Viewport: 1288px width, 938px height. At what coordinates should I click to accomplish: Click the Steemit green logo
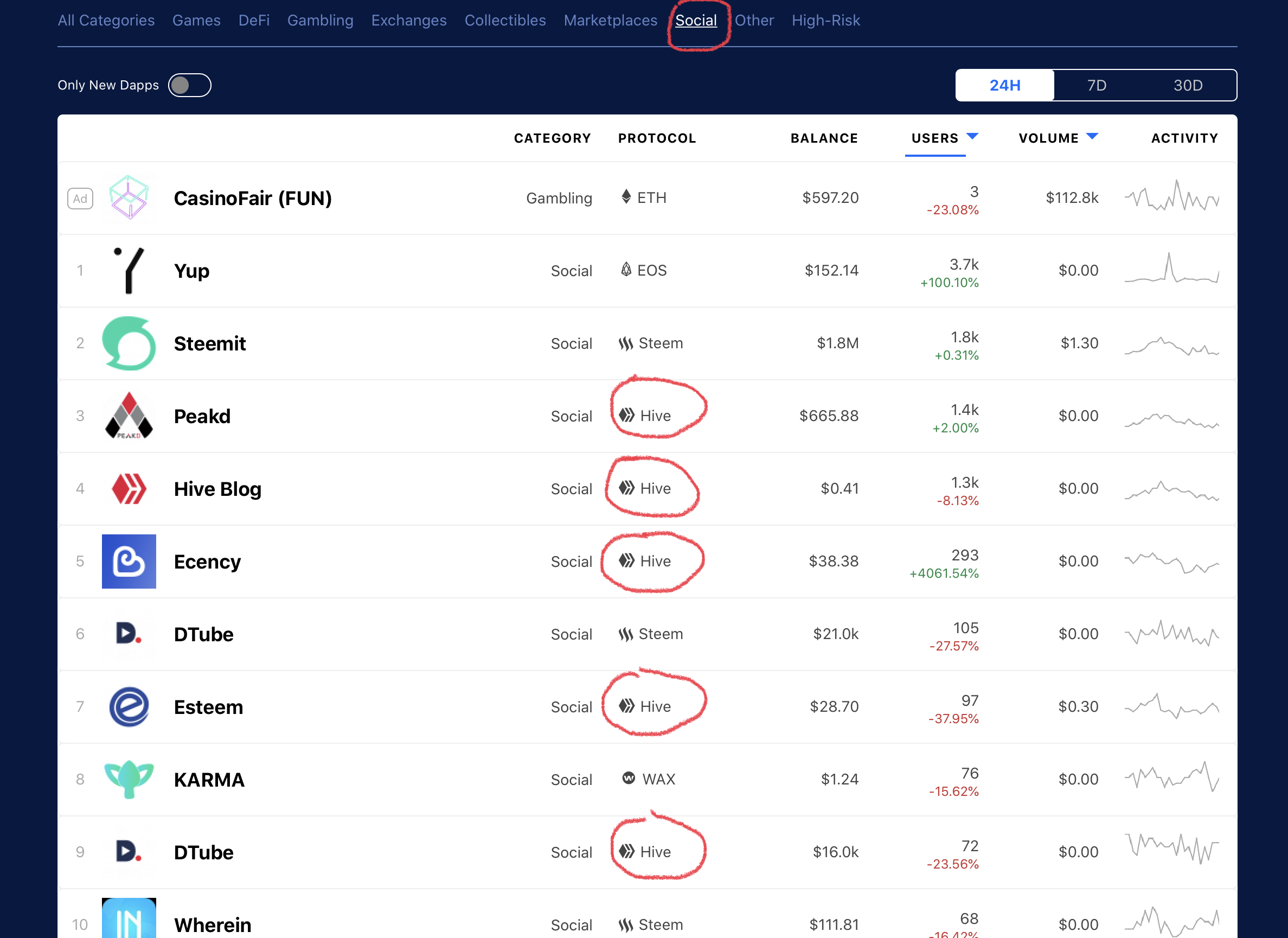[x=129, y=343]
